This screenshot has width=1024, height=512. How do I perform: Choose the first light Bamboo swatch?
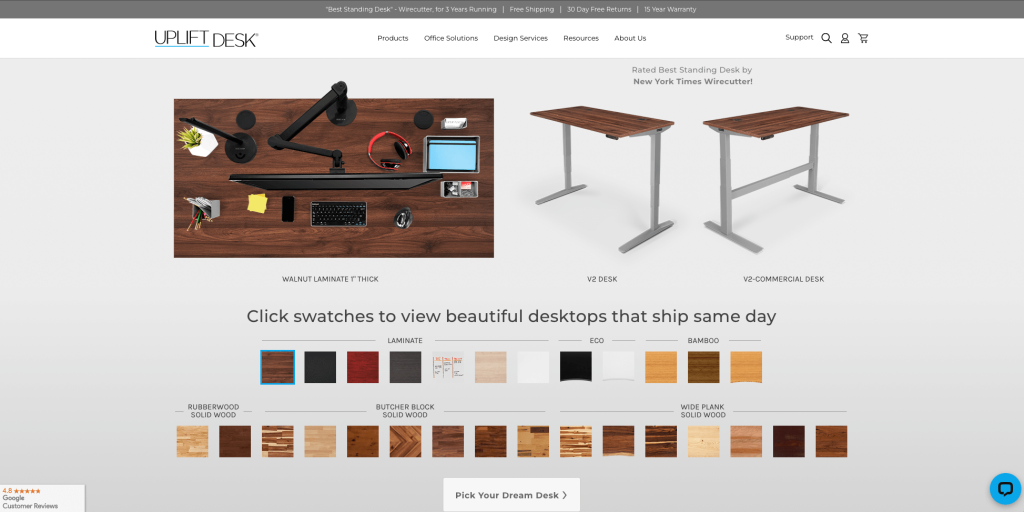[x=661, y=367]
